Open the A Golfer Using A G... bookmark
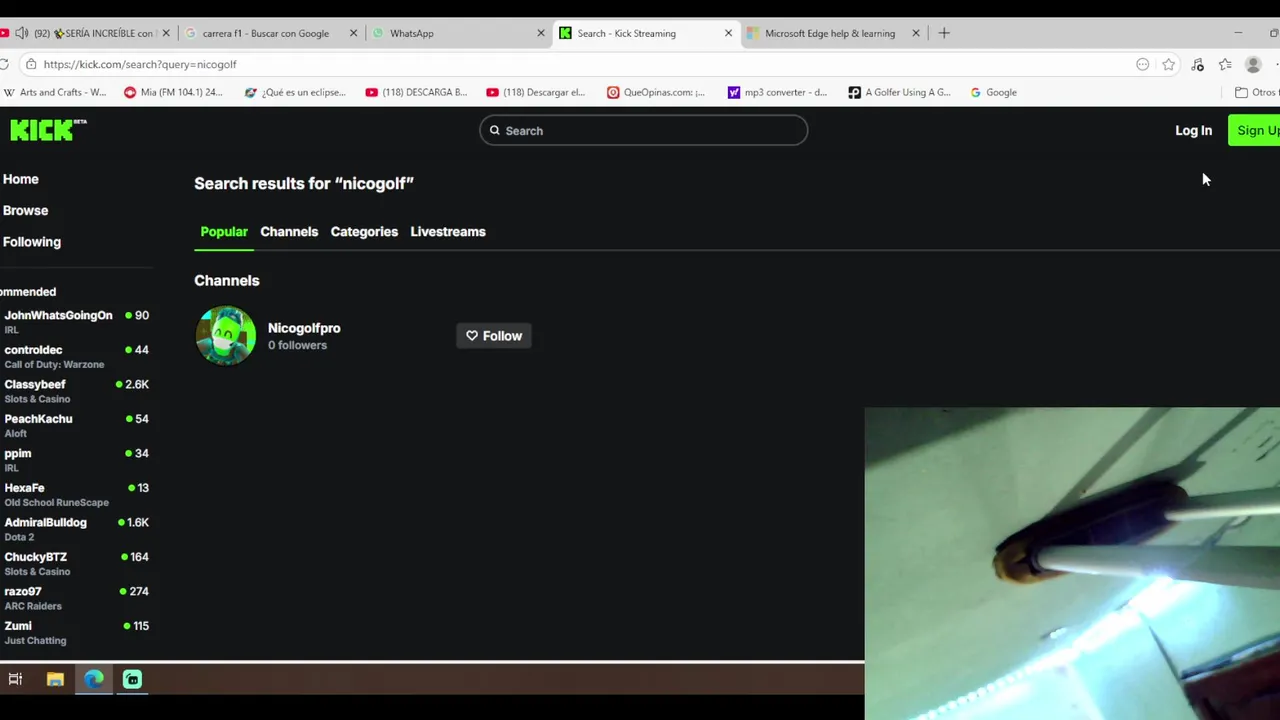Viewport: 1280px width, 720px height. (x=899, y=92)
